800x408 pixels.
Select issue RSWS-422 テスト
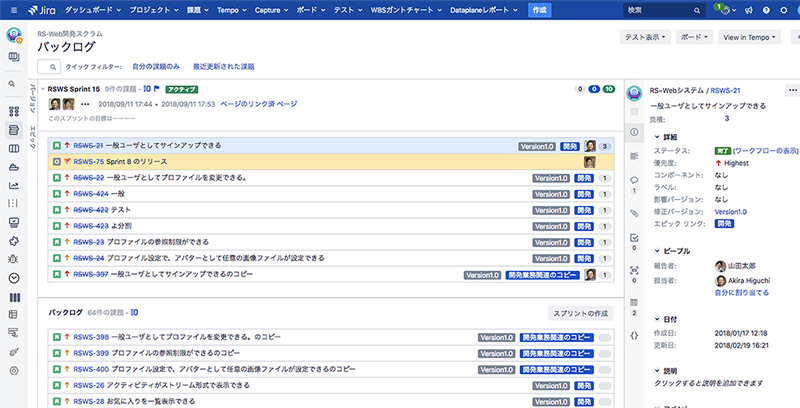tap(331, 210)
